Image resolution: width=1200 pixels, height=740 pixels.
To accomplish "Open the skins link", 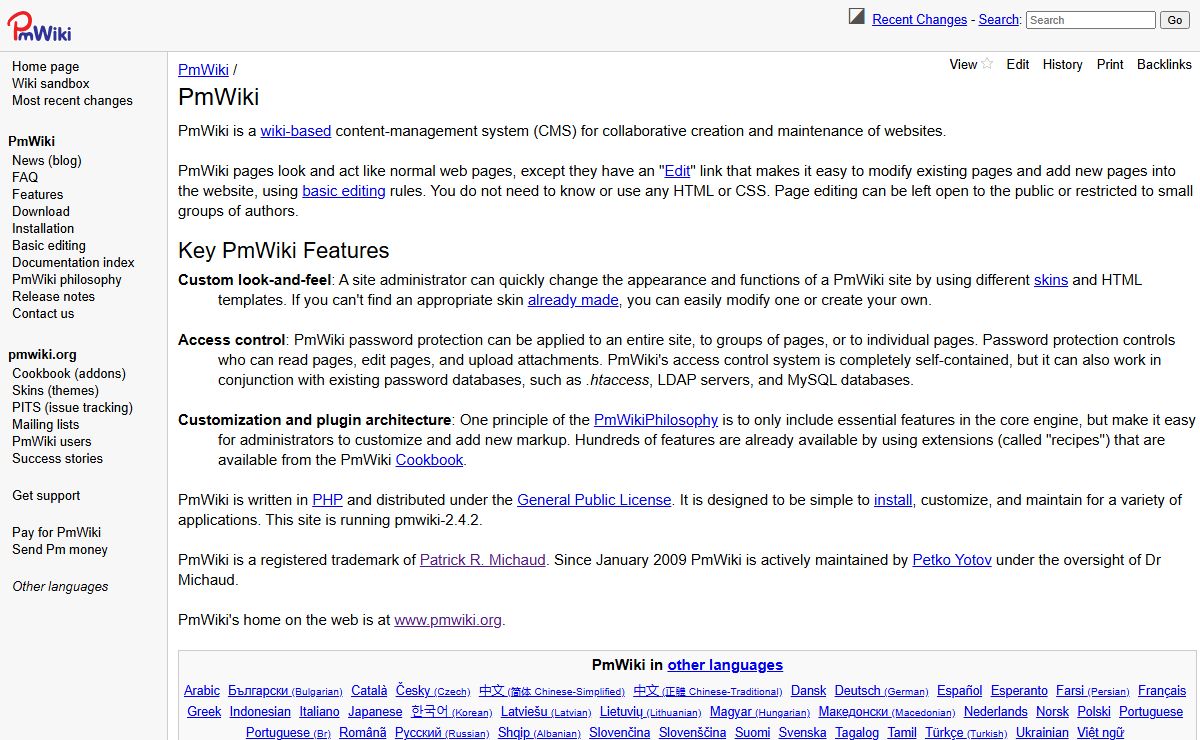I will [1051, 280].
